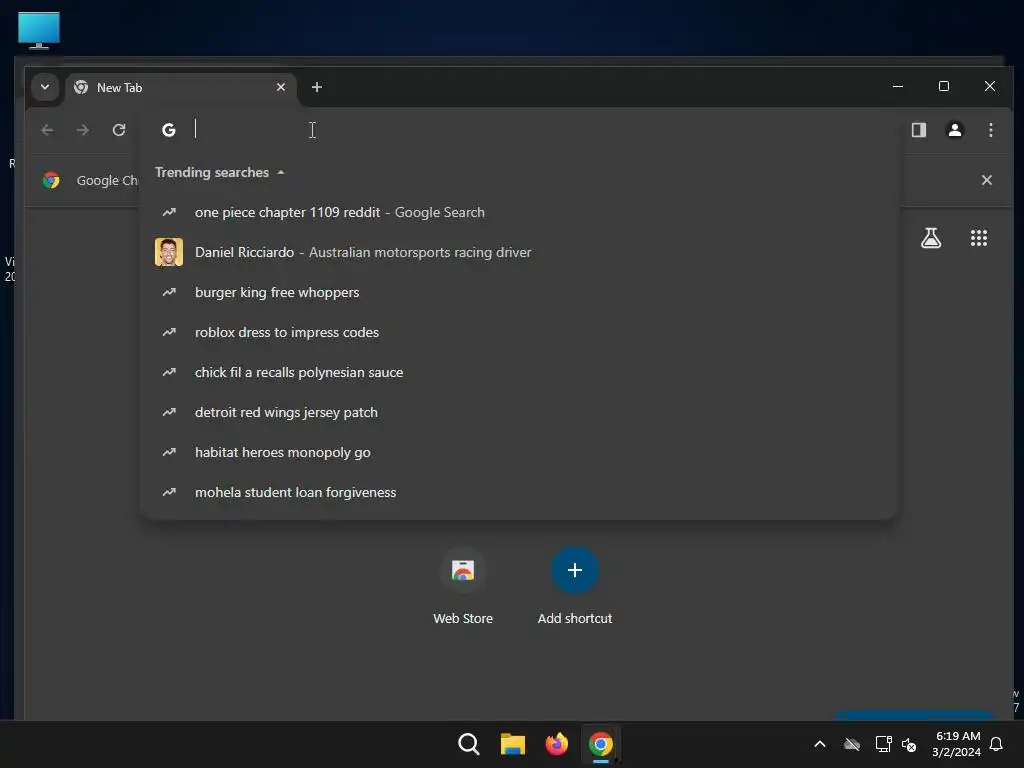Click the cloud sync tray icon

(852, 744)
